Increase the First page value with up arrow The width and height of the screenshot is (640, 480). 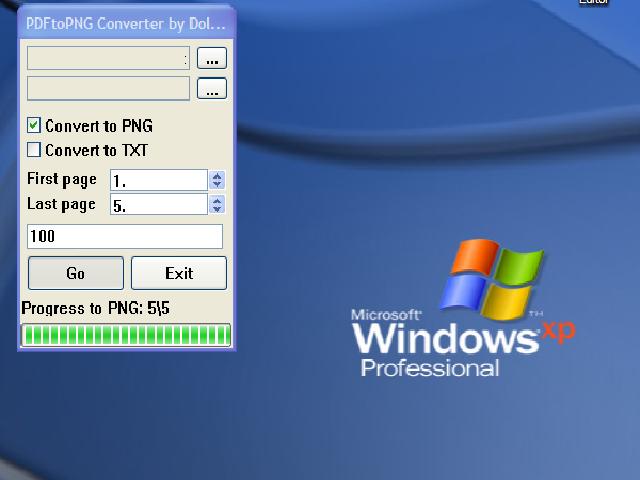pos(217,176)
